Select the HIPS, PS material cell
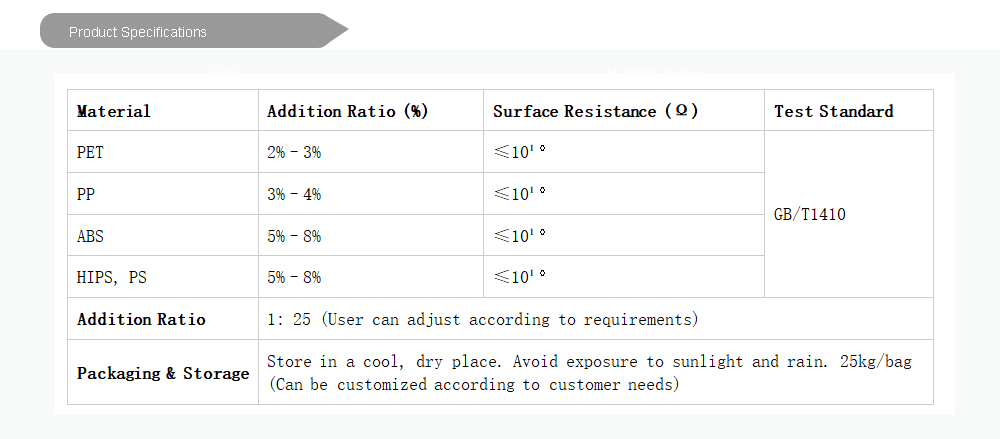The image size is (1000, 439). point(111,278)
